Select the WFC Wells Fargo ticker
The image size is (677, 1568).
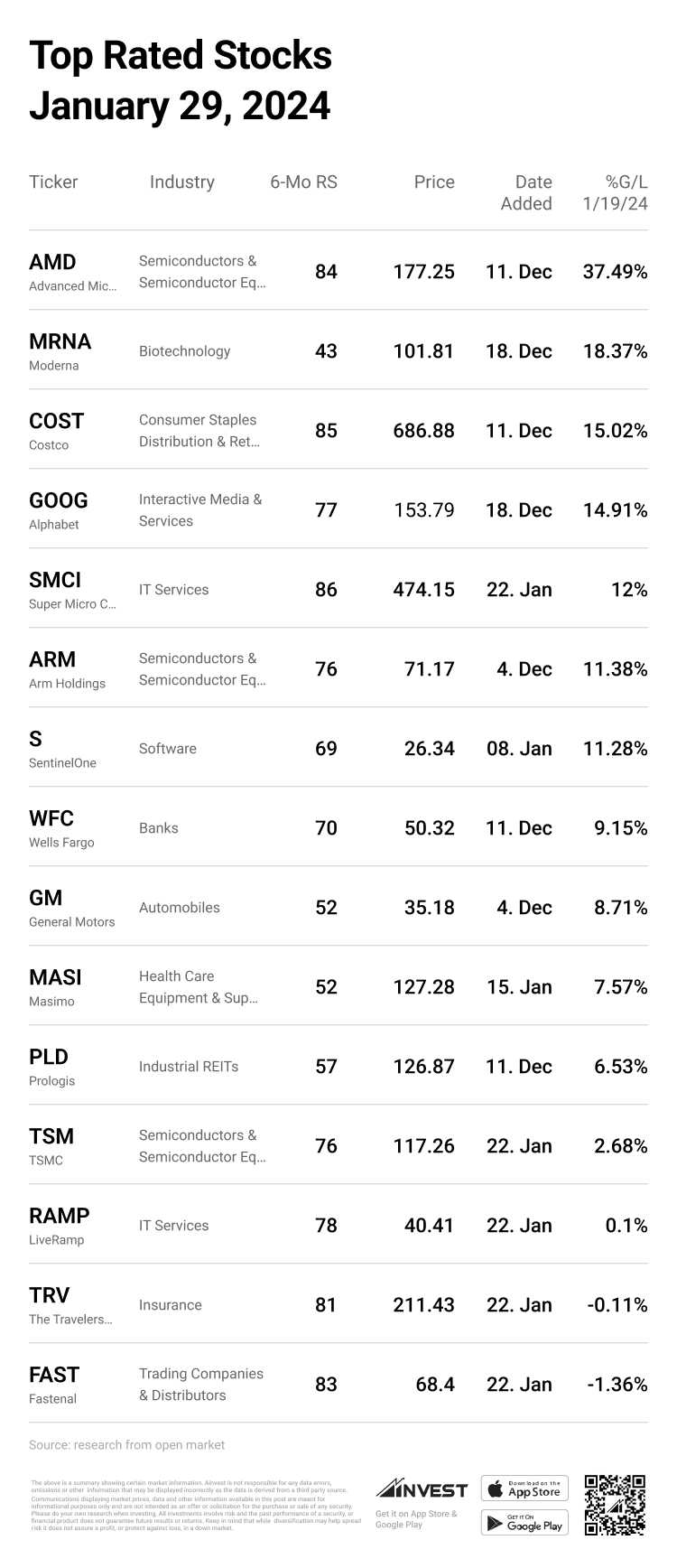51,818
